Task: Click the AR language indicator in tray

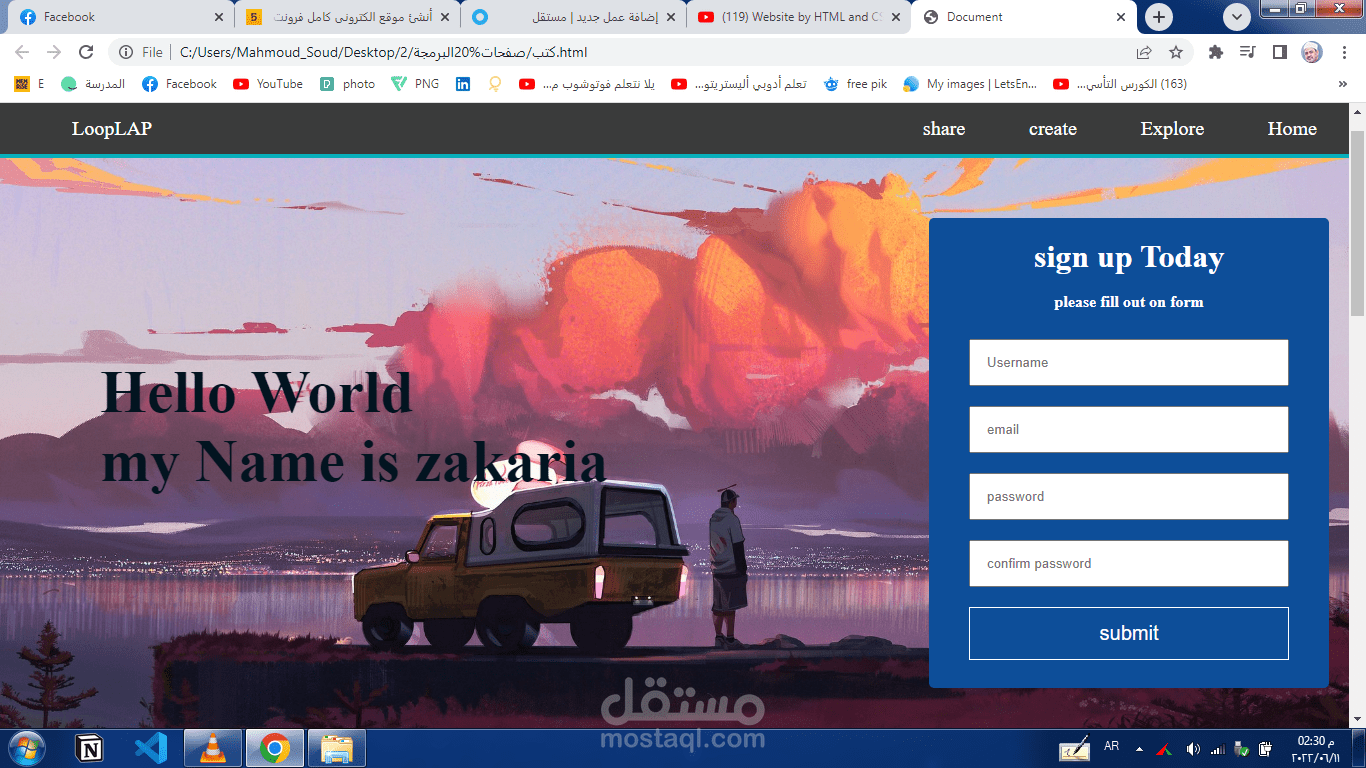Action: [x=1112, y=746]
